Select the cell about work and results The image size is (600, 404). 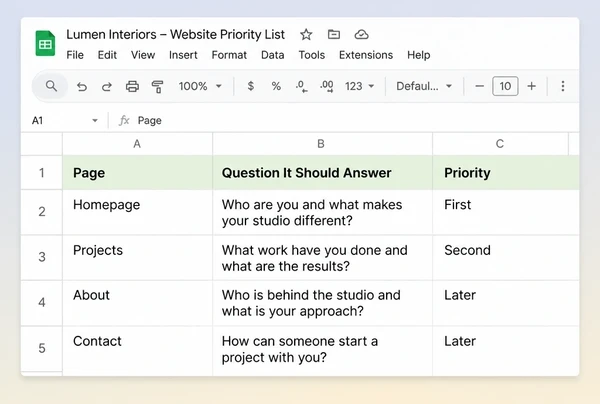point(322,257)
